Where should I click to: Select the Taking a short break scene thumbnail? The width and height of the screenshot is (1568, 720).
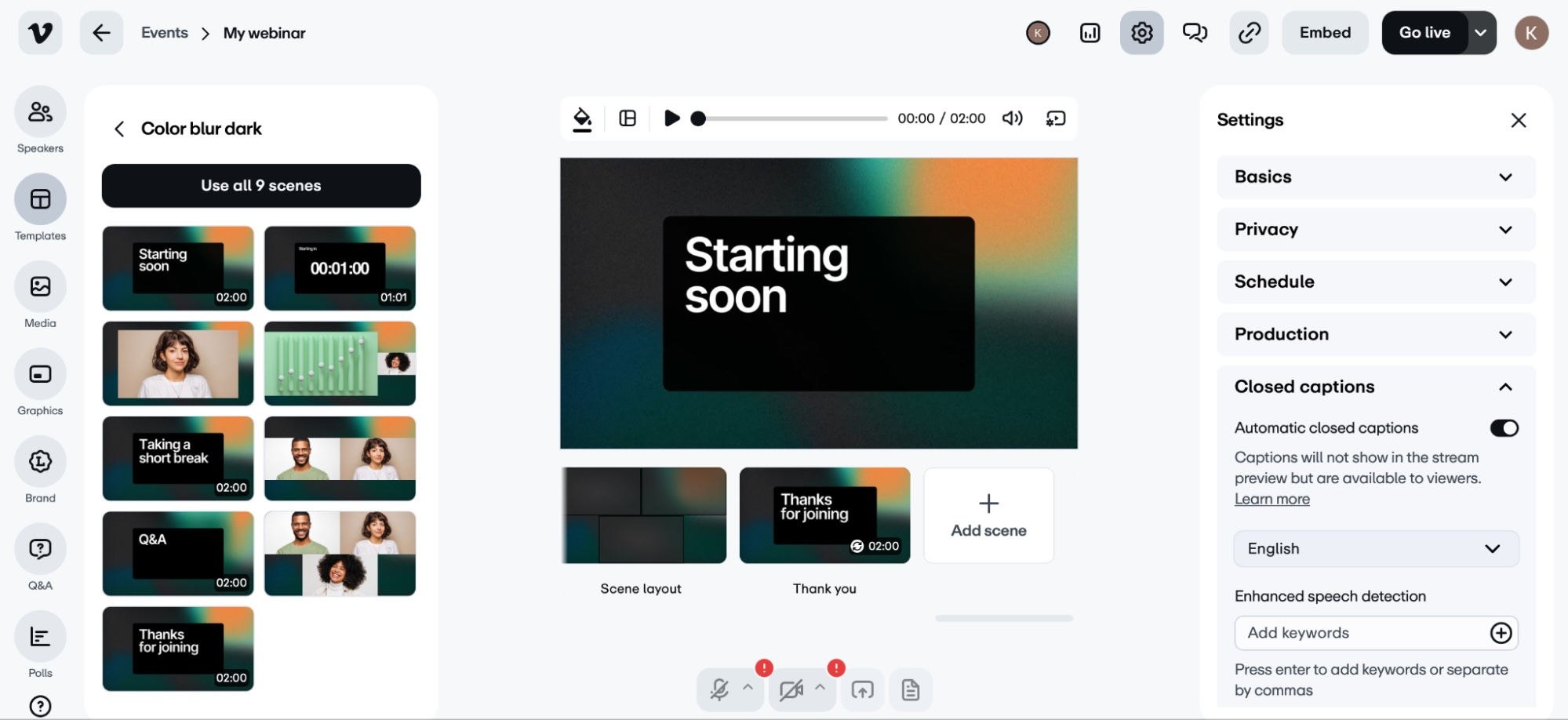click(177, 458)
